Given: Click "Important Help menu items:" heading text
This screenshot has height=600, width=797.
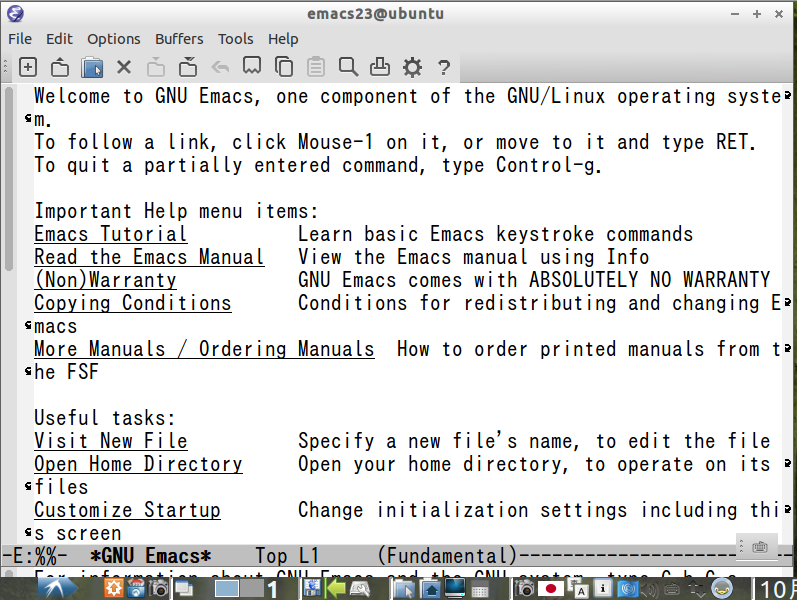Looking at the screenshot, I should coord(176,212).
